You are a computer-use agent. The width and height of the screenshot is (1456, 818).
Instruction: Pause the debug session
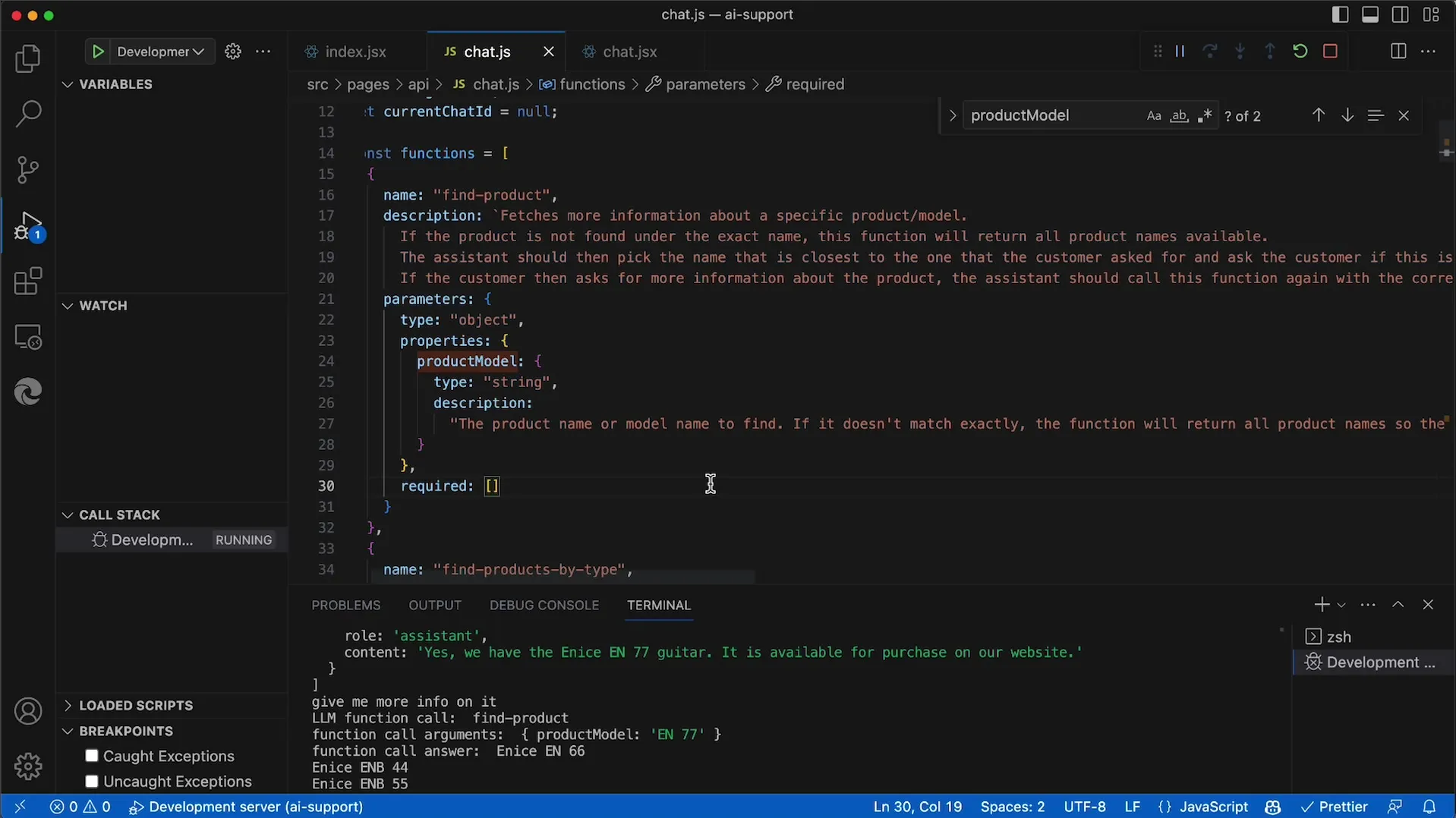(x=1180, y=52)
